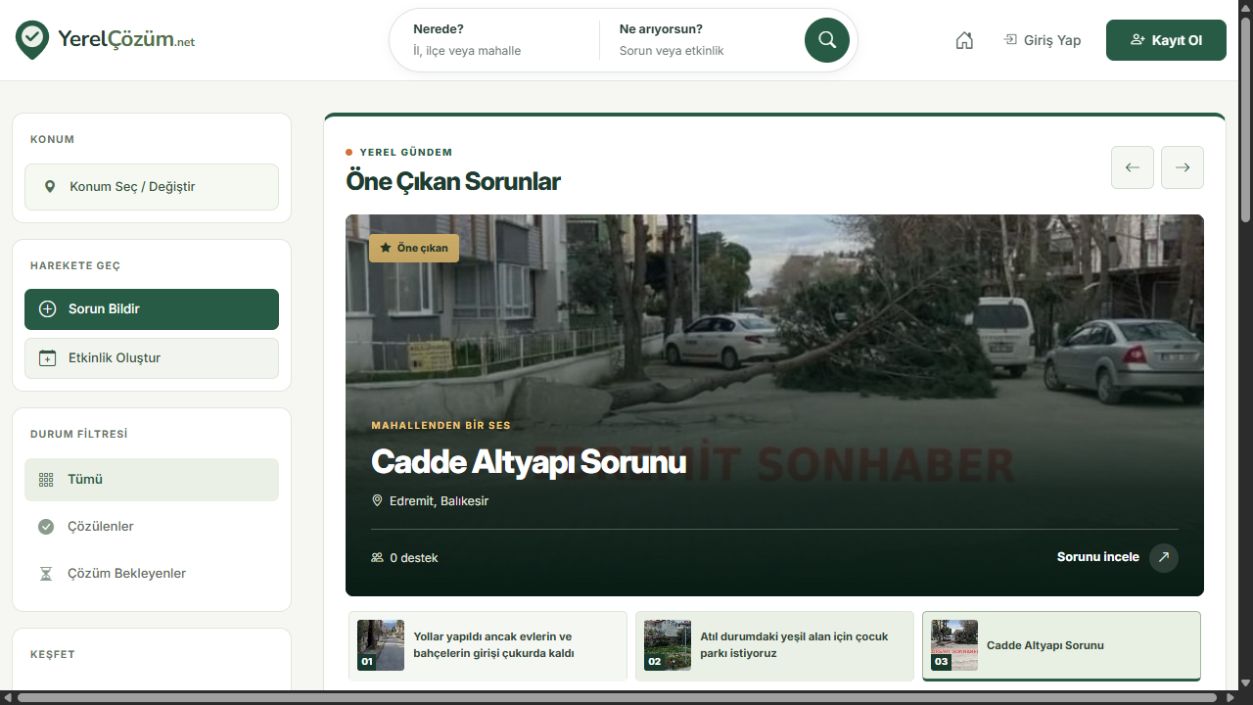Image resolution: width=1253 pixels, height=705 pixels.
Task: Click the horizontal page scrollbar
Action: click(619, 697)
